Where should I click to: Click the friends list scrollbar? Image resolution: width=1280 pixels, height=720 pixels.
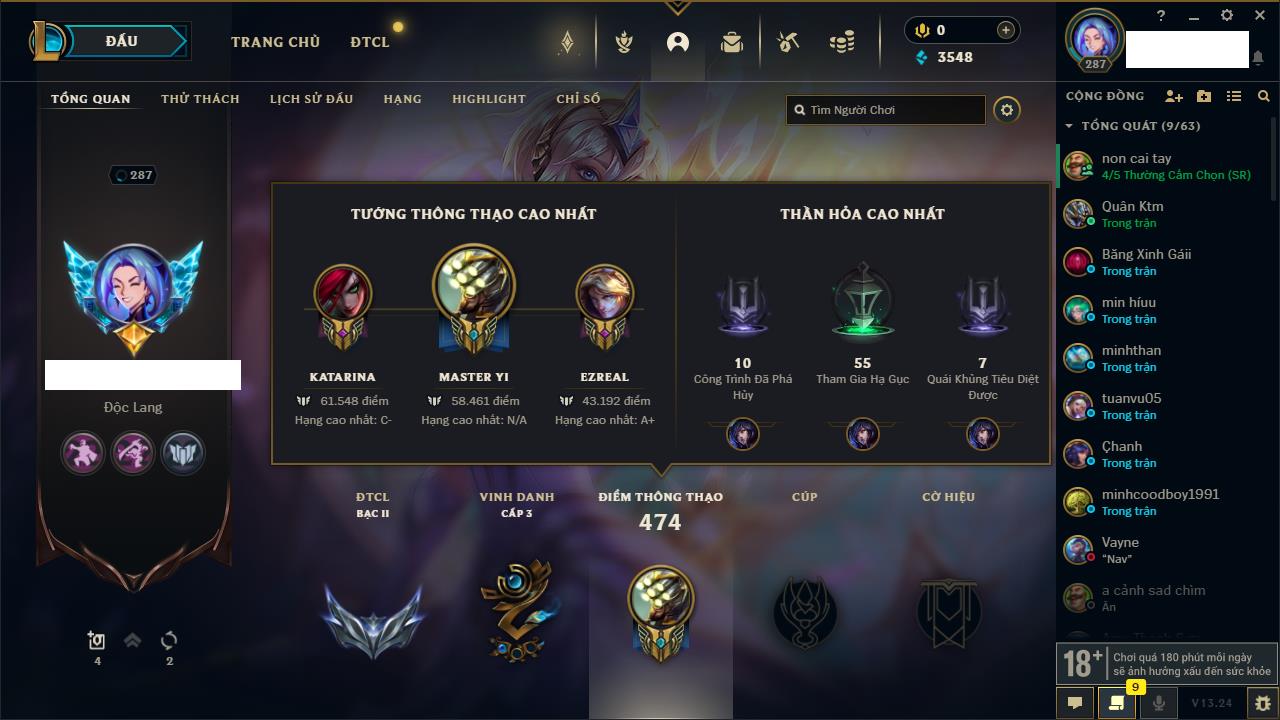pos(1274,172)
